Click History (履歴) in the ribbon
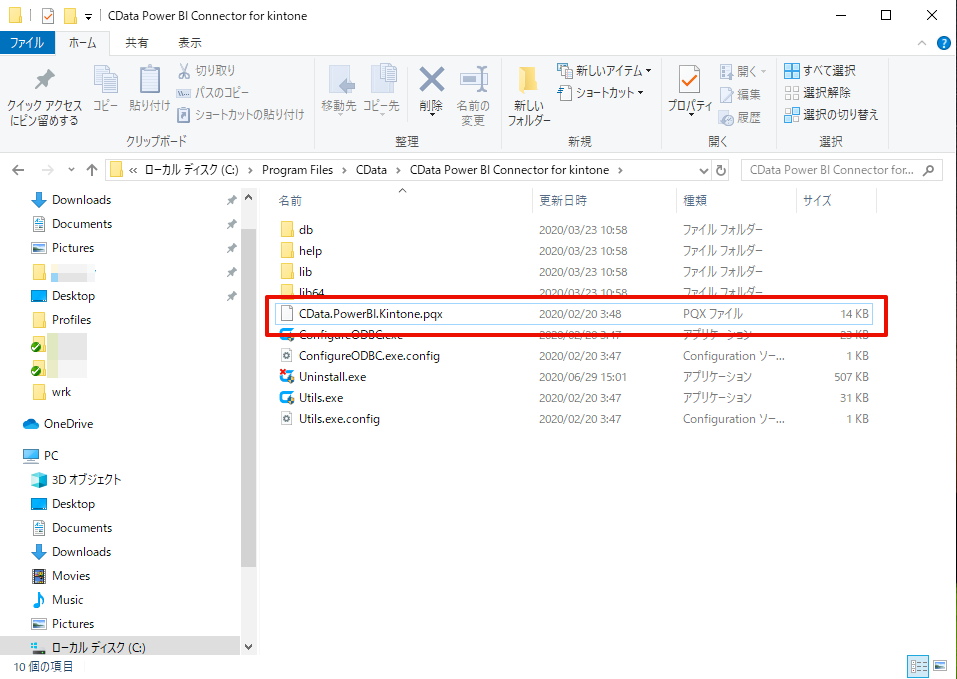Screen dimensions: 957x679 click(x=740, y=117)
